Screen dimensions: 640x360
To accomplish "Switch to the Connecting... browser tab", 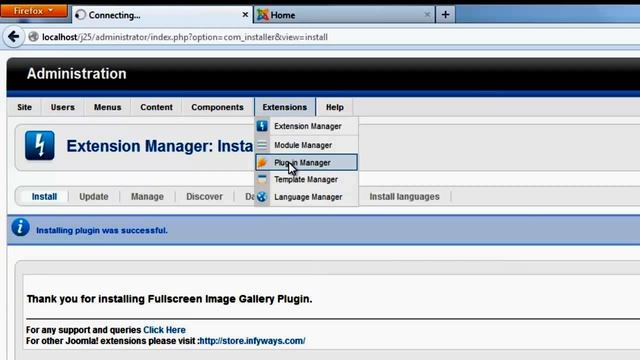I will [162, 15].
